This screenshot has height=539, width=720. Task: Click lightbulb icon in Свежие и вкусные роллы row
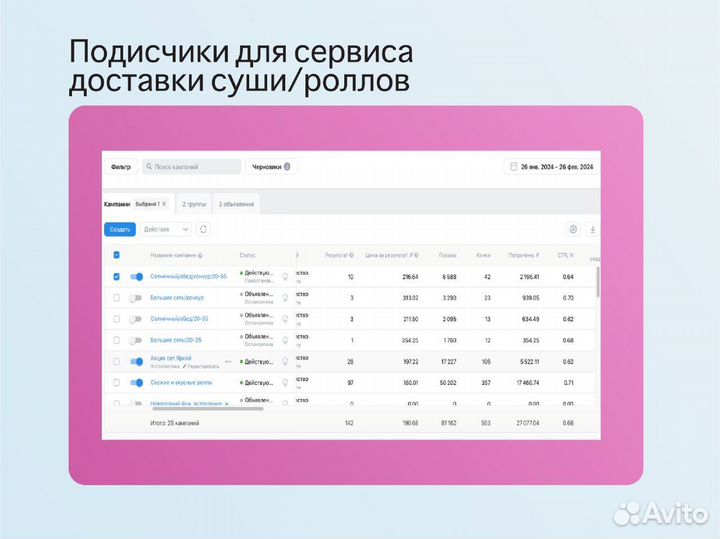pyautogui.click(x=285, y=383)
